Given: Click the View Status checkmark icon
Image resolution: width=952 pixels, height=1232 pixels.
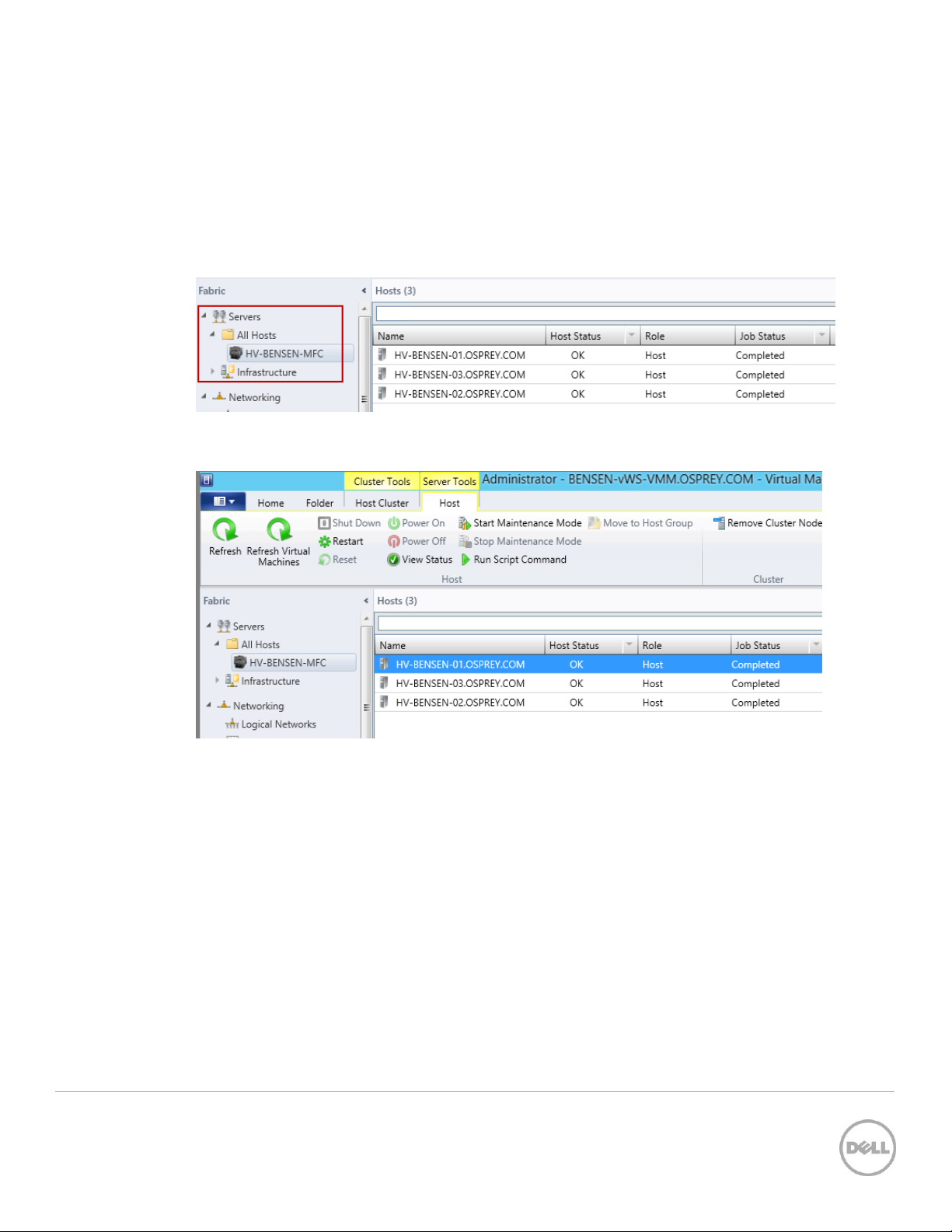Looking at the screenshot, I should click(x=393, y=560).
